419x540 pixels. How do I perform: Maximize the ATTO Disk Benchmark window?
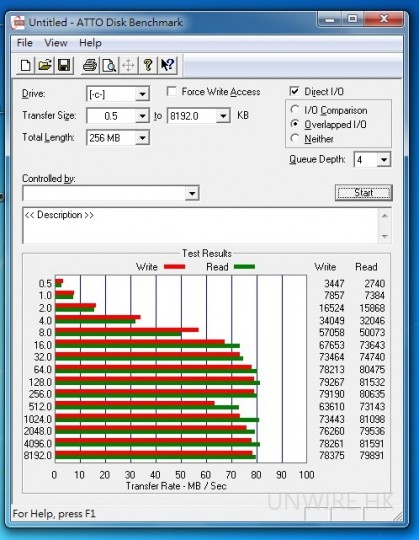point(353,19)
